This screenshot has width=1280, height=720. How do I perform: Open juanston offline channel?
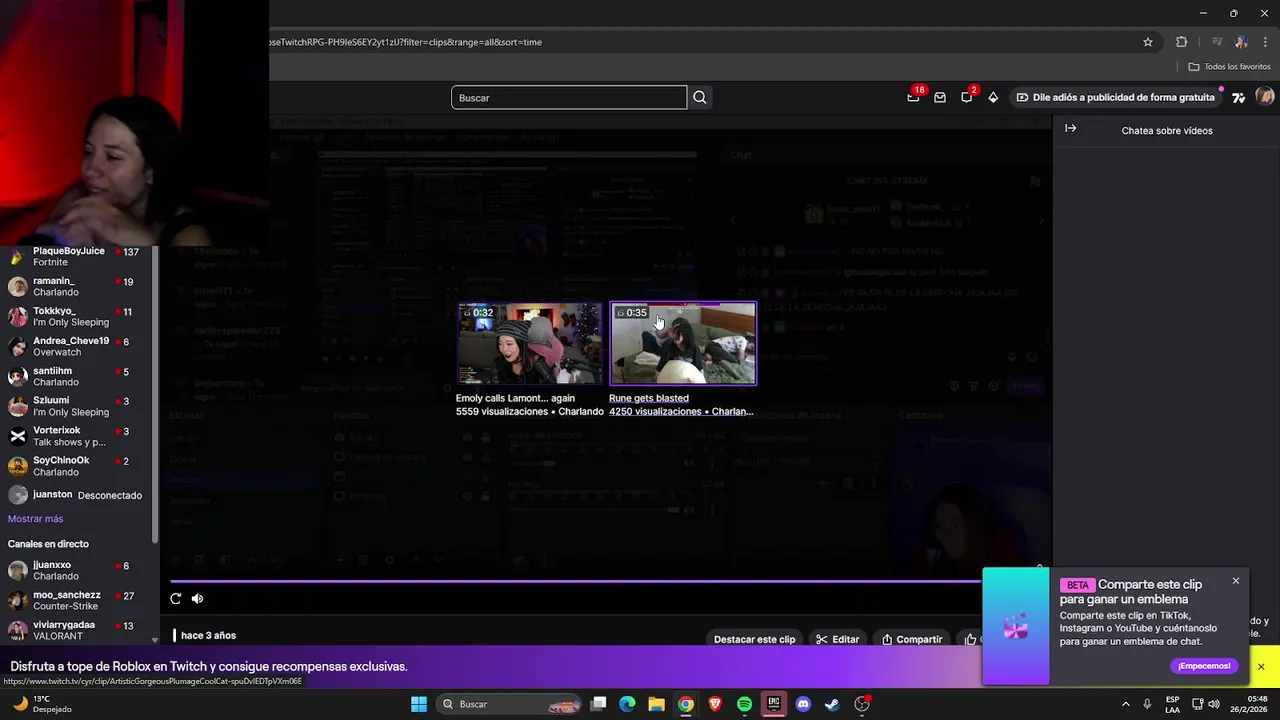coord(77,495)
